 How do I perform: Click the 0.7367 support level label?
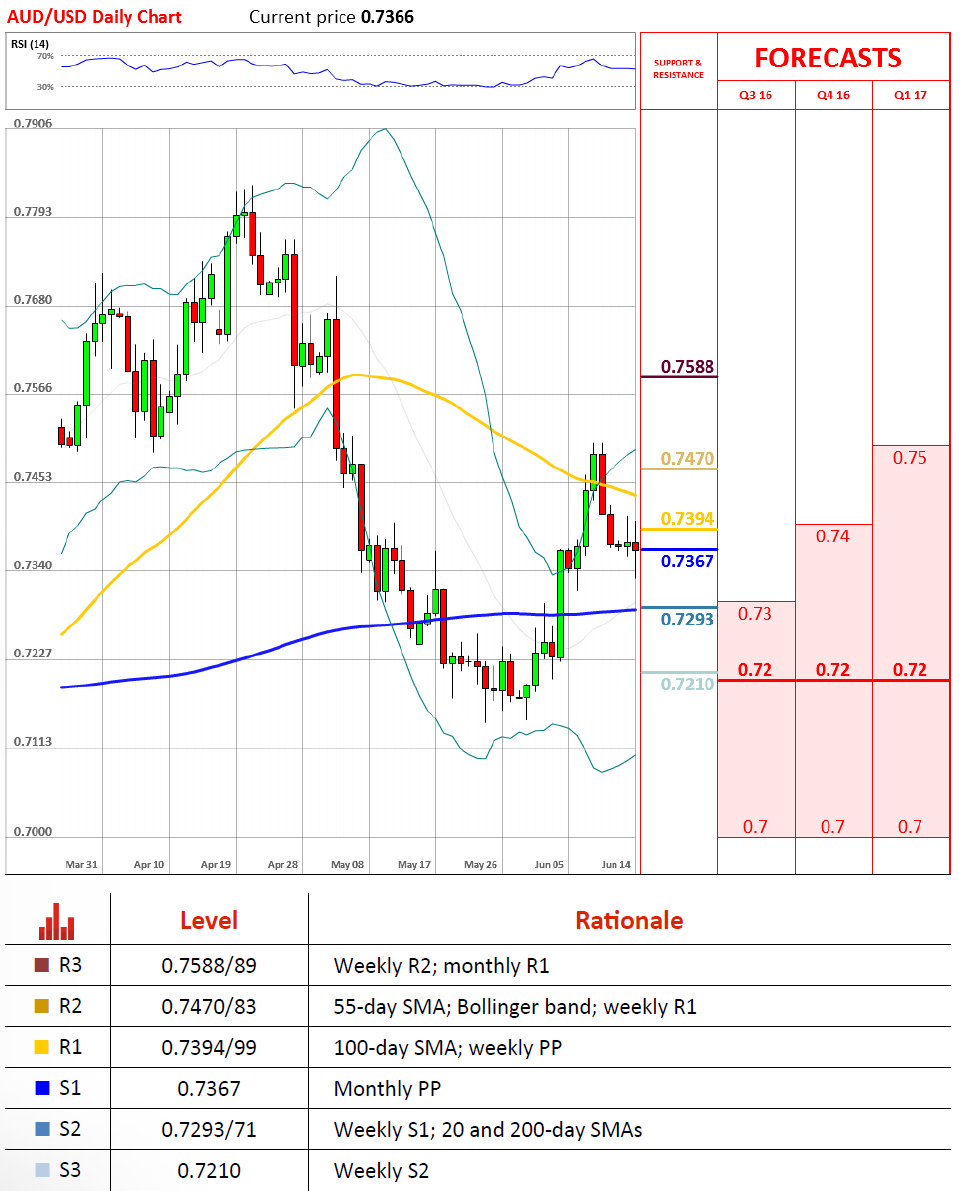tap(687, 561)
